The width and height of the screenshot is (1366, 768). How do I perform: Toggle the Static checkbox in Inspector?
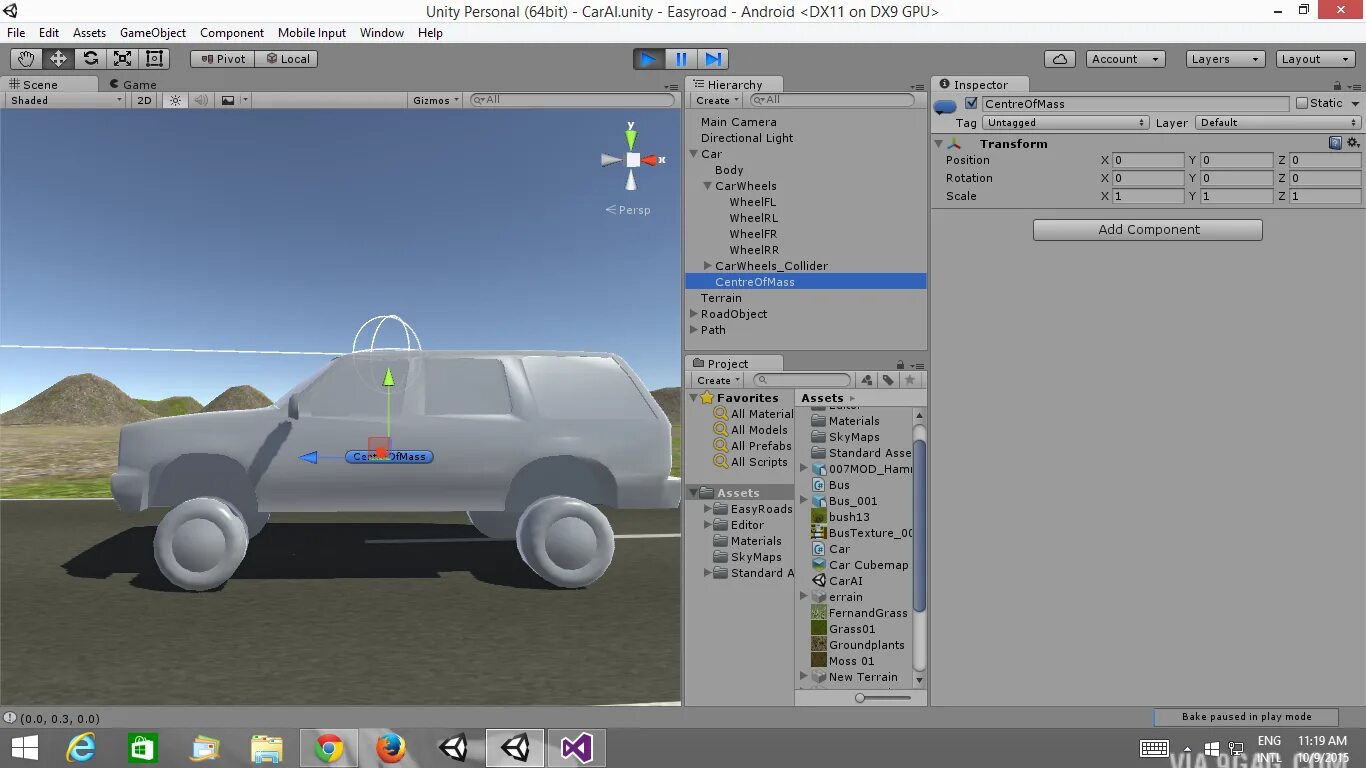tap(1301, 103)
